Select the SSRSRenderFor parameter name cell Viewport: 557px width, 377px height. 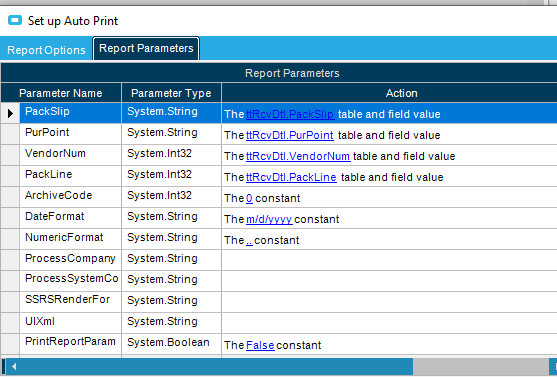point(70,302)
